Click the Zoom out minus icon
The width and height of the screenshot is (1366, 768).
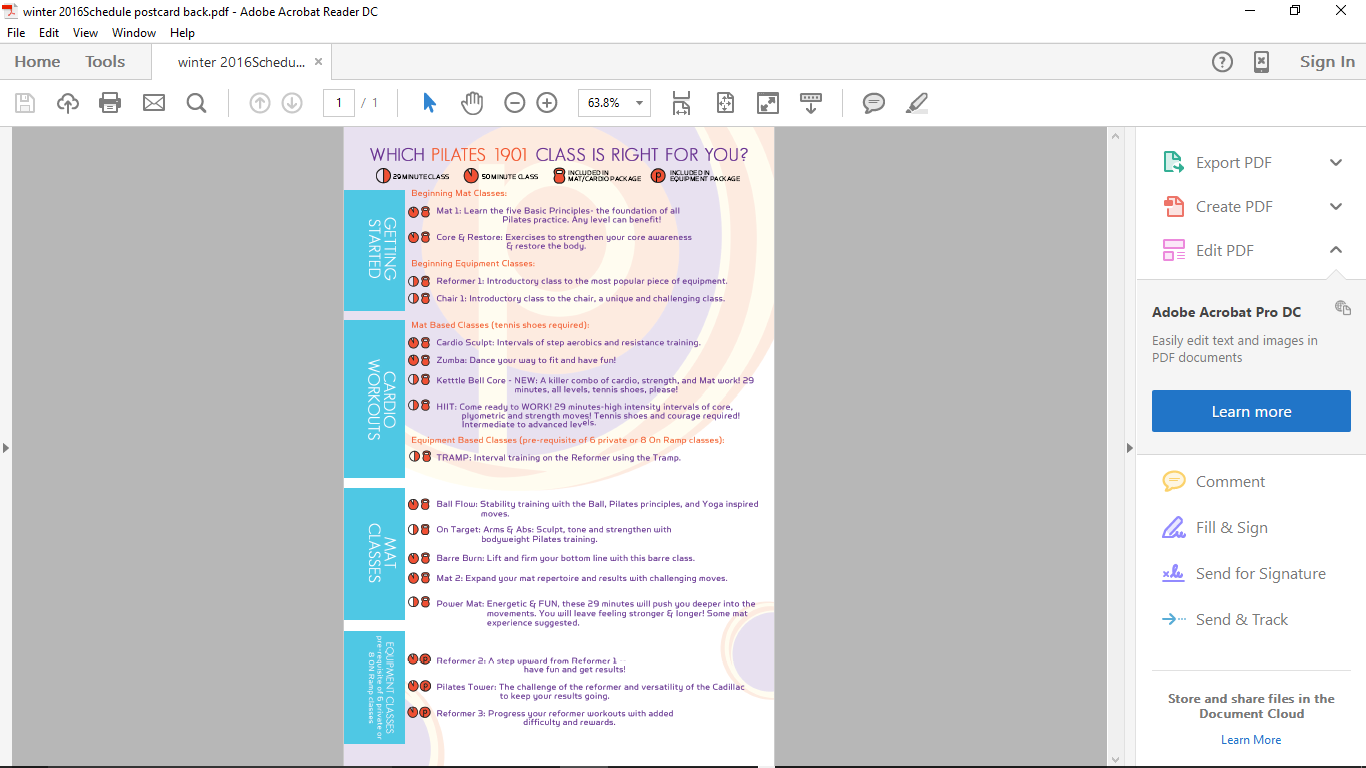515,103
